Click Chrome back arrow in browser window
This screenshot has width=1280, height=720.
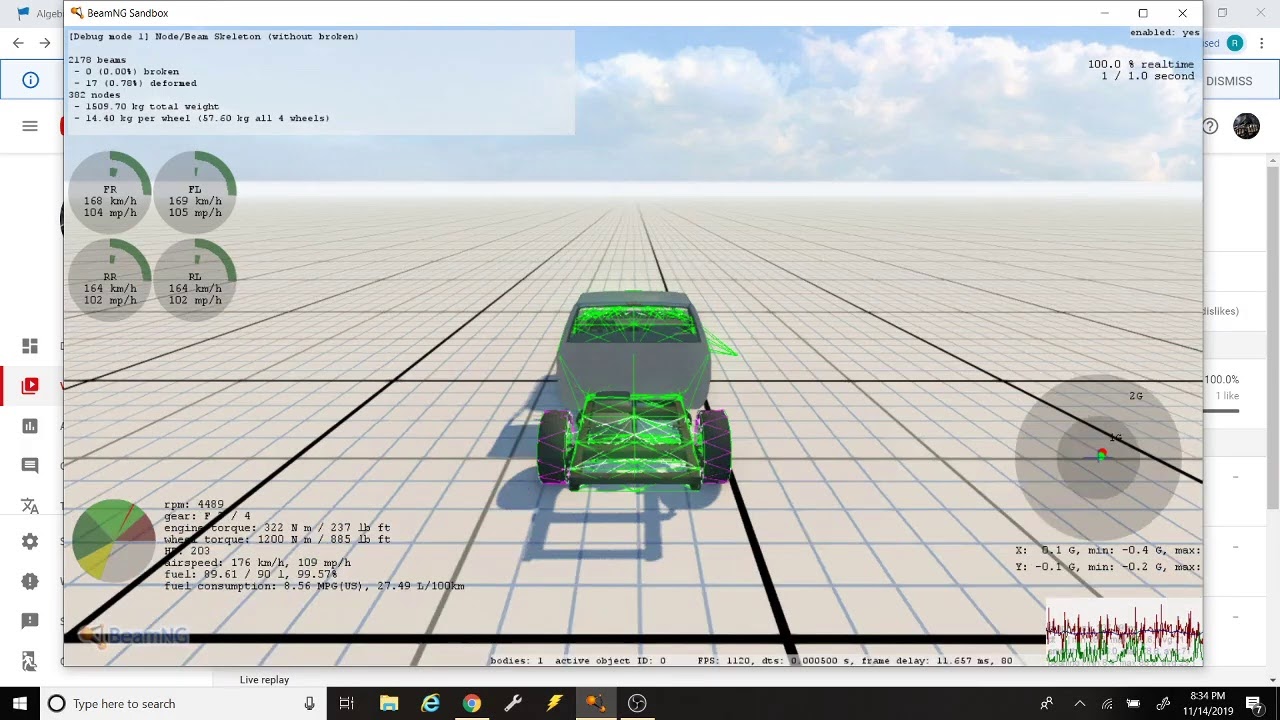coord(18,43)
